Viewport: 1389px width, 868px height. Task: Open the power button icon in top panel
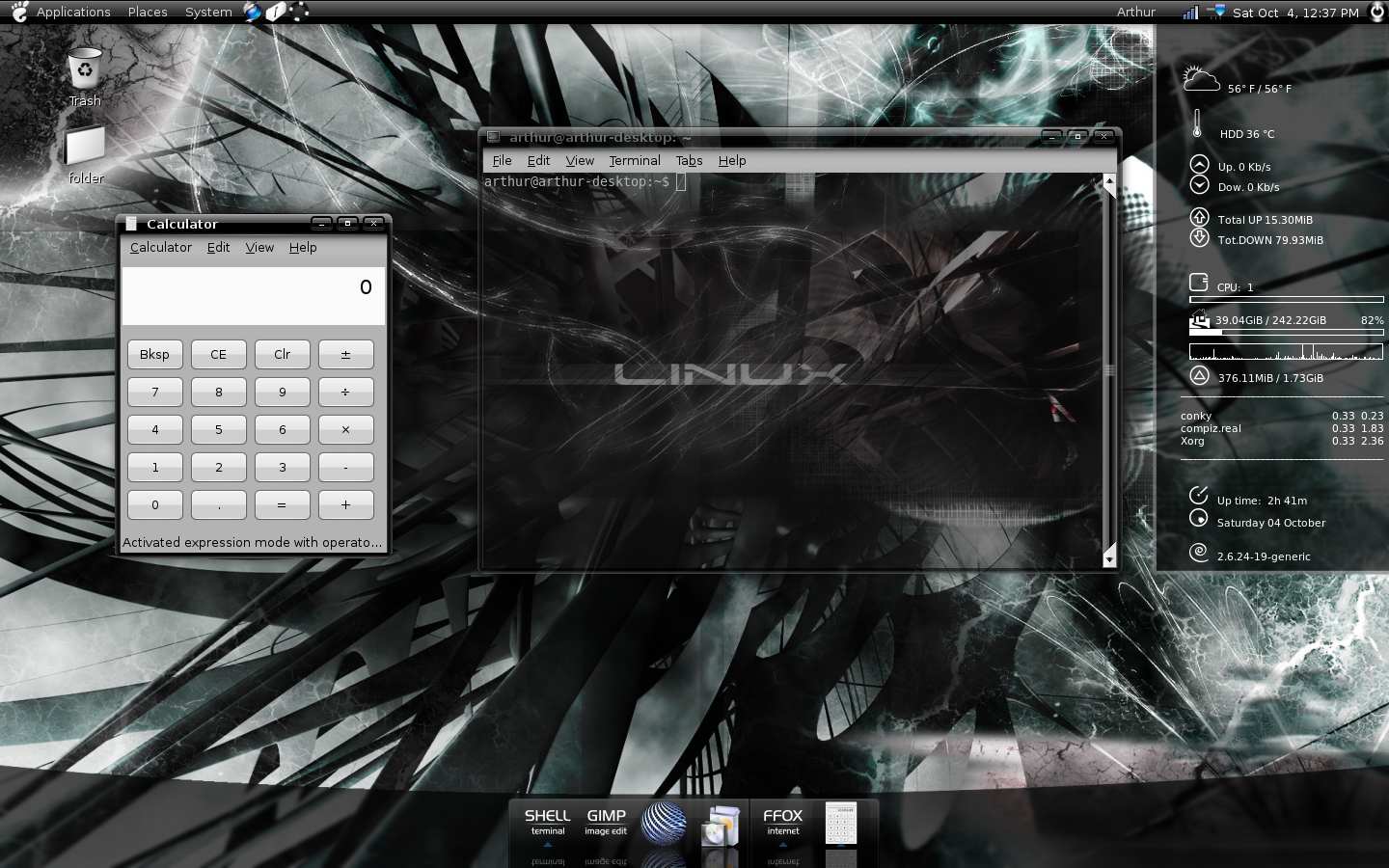pos(1376,12)
